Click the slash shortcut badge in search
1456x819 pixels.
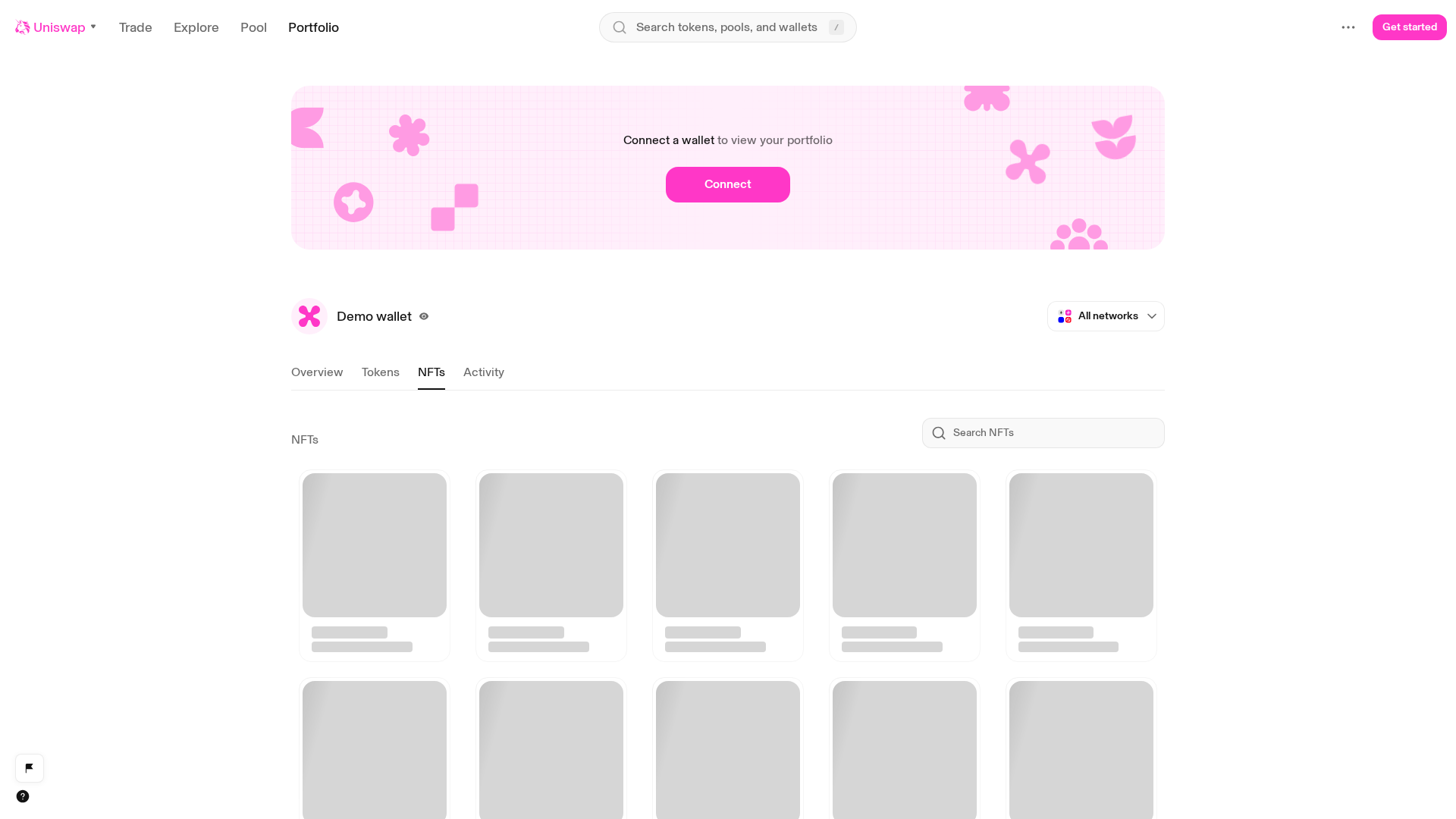836,27
